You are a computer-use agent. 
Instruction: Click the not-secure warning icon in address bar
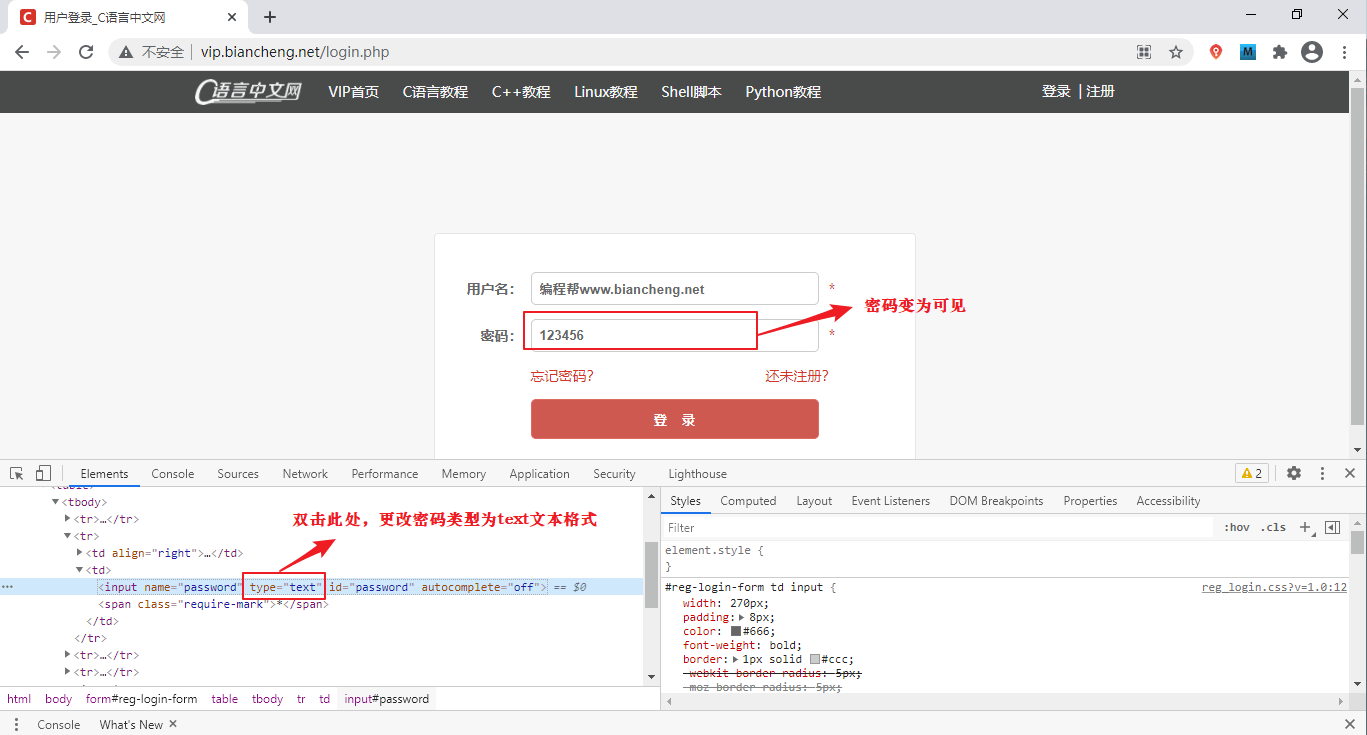(x=126, y=52)
